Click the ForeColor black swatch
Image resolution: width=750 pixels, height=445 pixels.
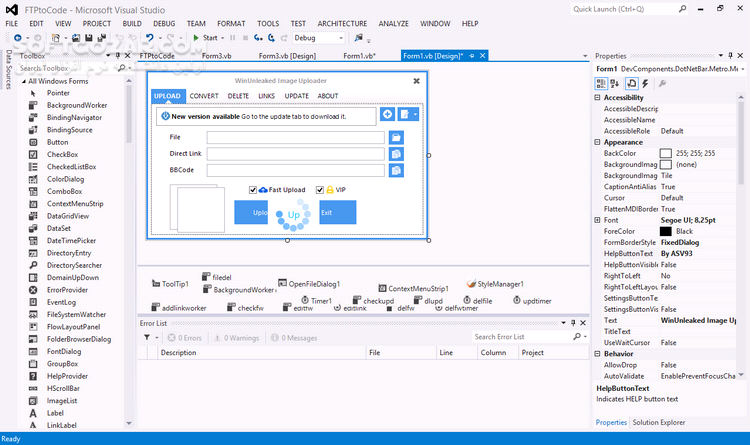pos(665,231)
